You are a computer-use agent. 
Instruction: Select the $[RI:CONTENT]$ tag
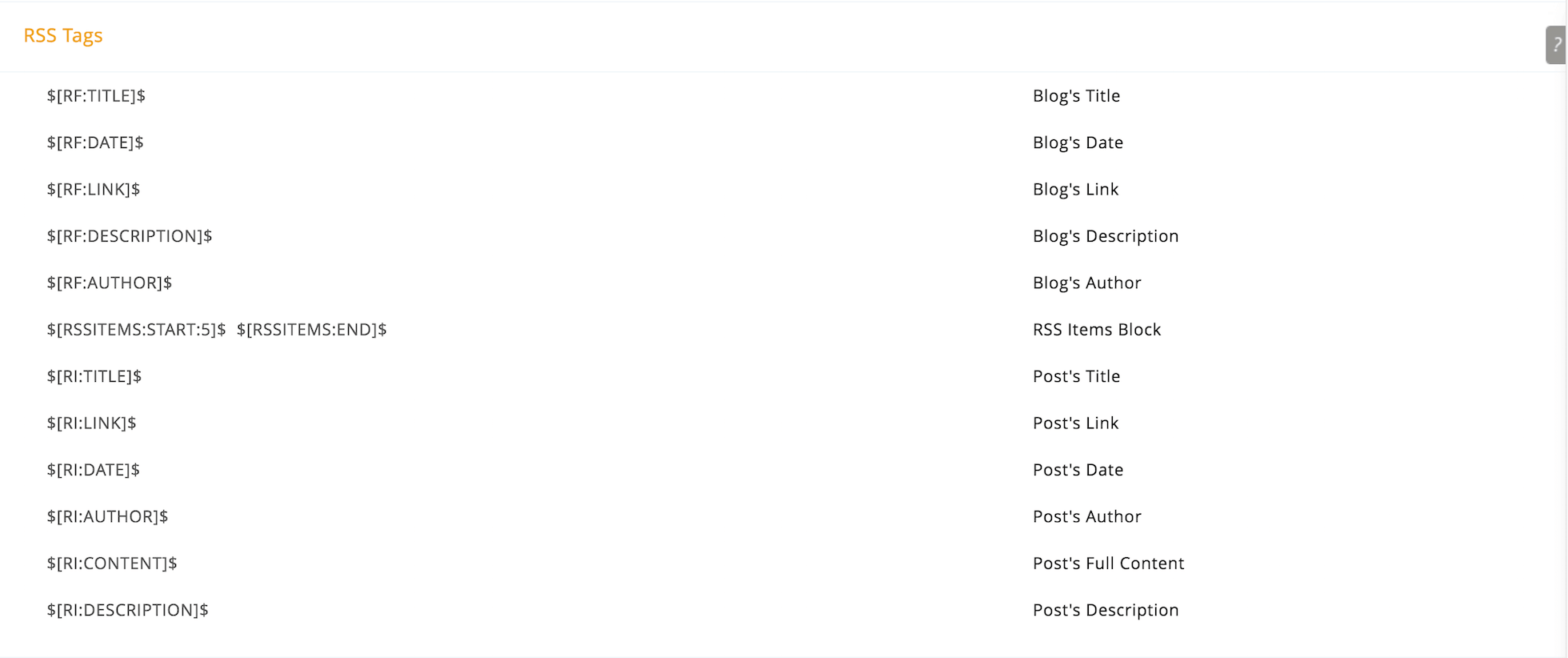112,564
